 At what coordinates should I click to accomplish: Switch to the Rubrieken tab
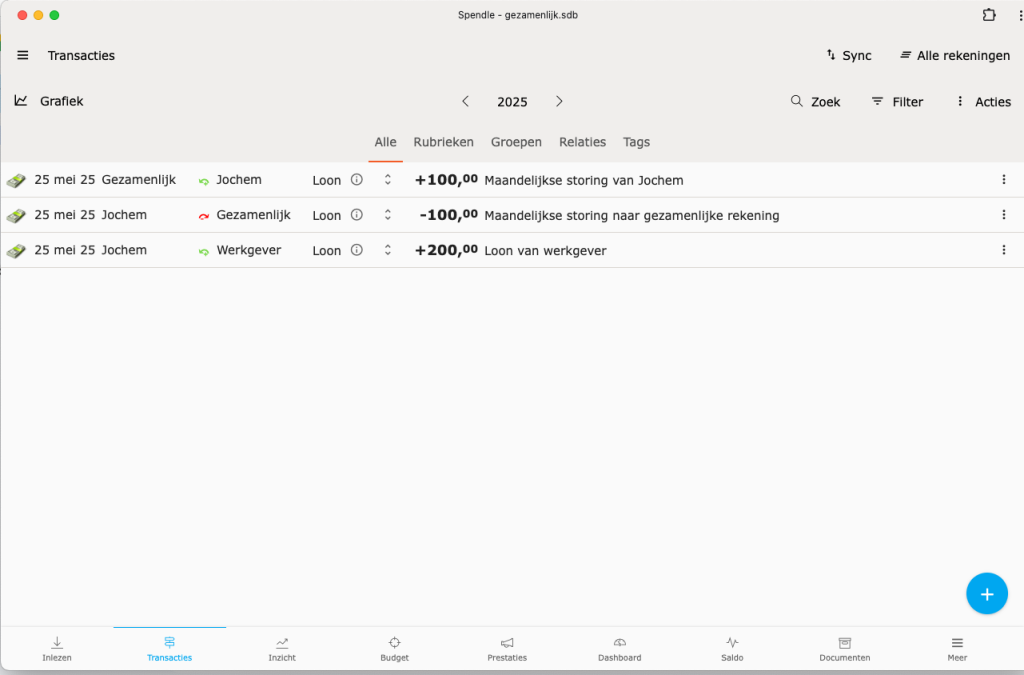point(443,142)
